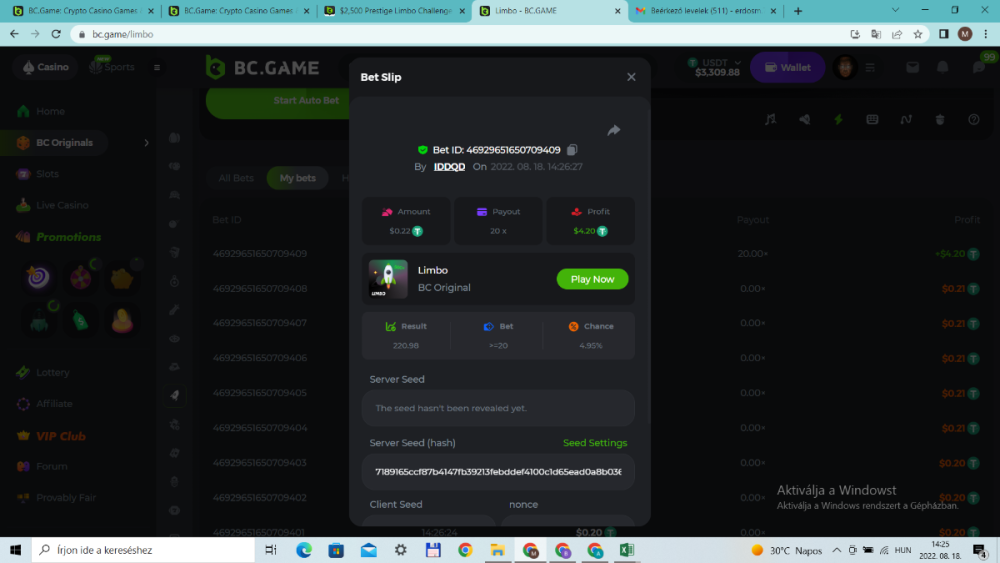Click the Server Seed hash field

[x=498, y=472]
